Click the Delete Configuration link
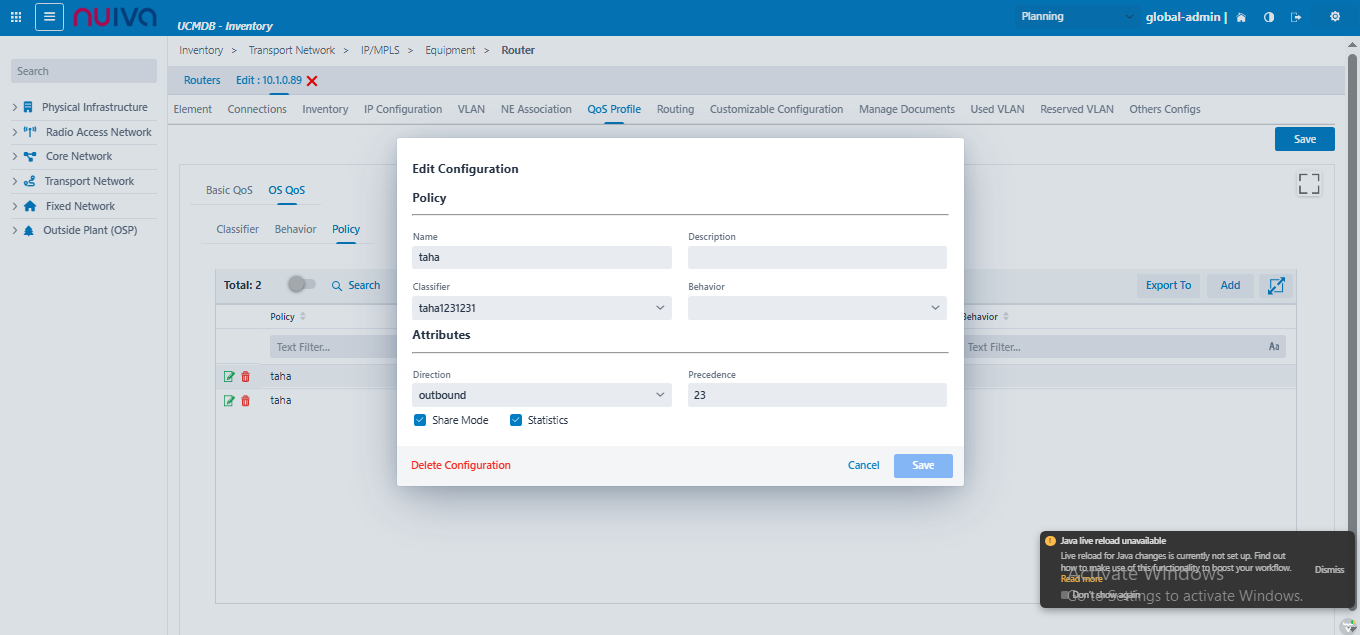The width and height of the screenshot is (1360, 635). tap(460, 465)
